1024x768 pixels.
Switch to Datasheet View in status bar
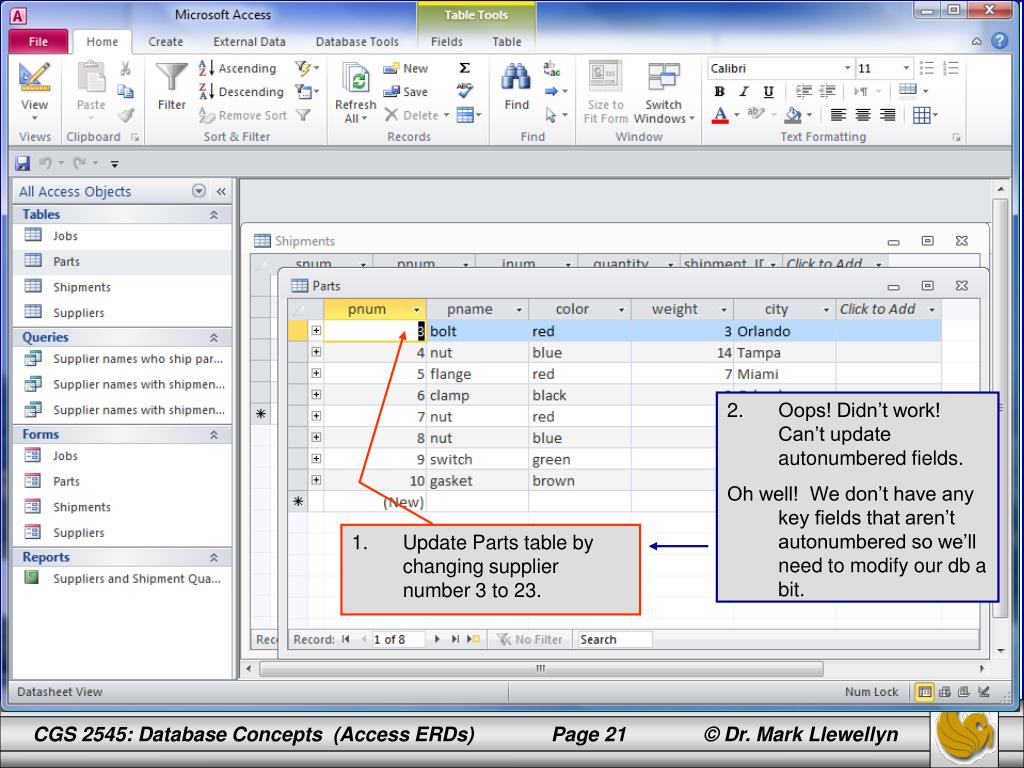924,692
